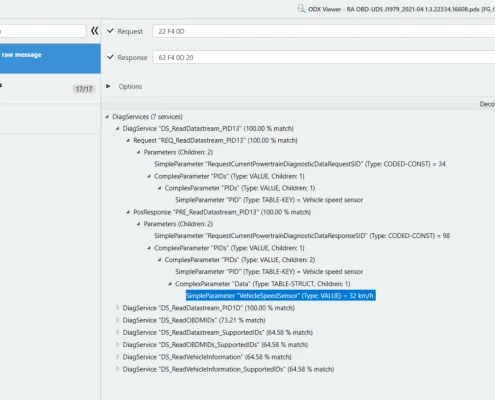
Task: Uncheck the Request checkbox
Action: pyautogui.click(x=110, y=31)
